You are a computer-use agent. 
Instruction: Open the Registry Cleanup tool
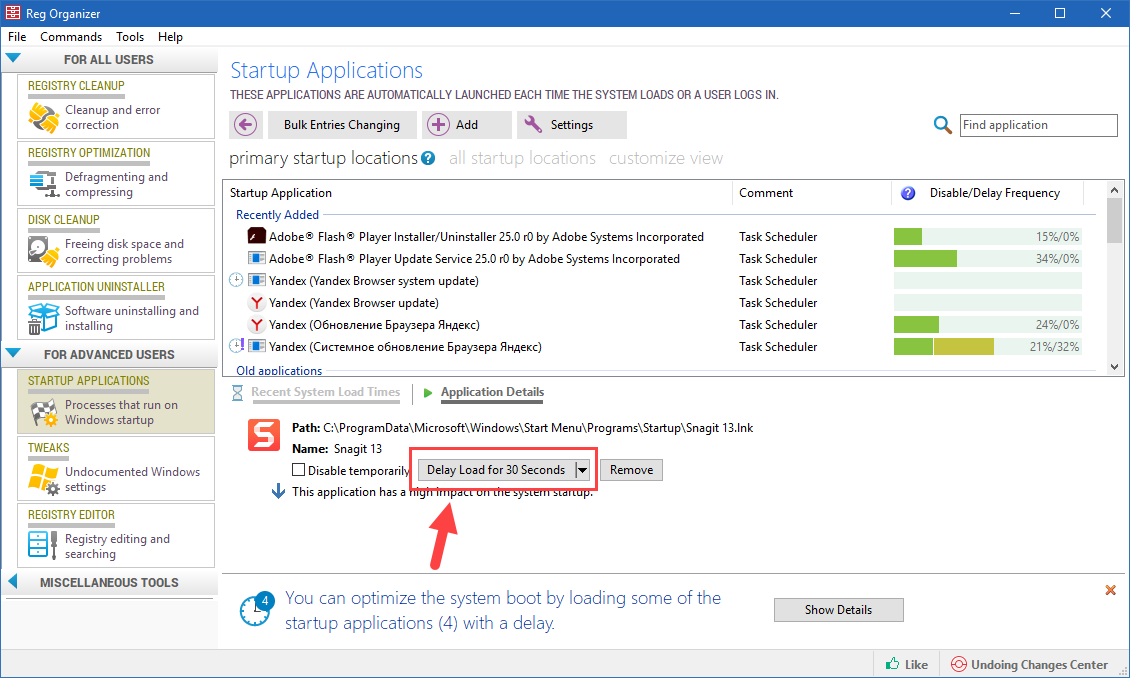click(x=113, y=108)
